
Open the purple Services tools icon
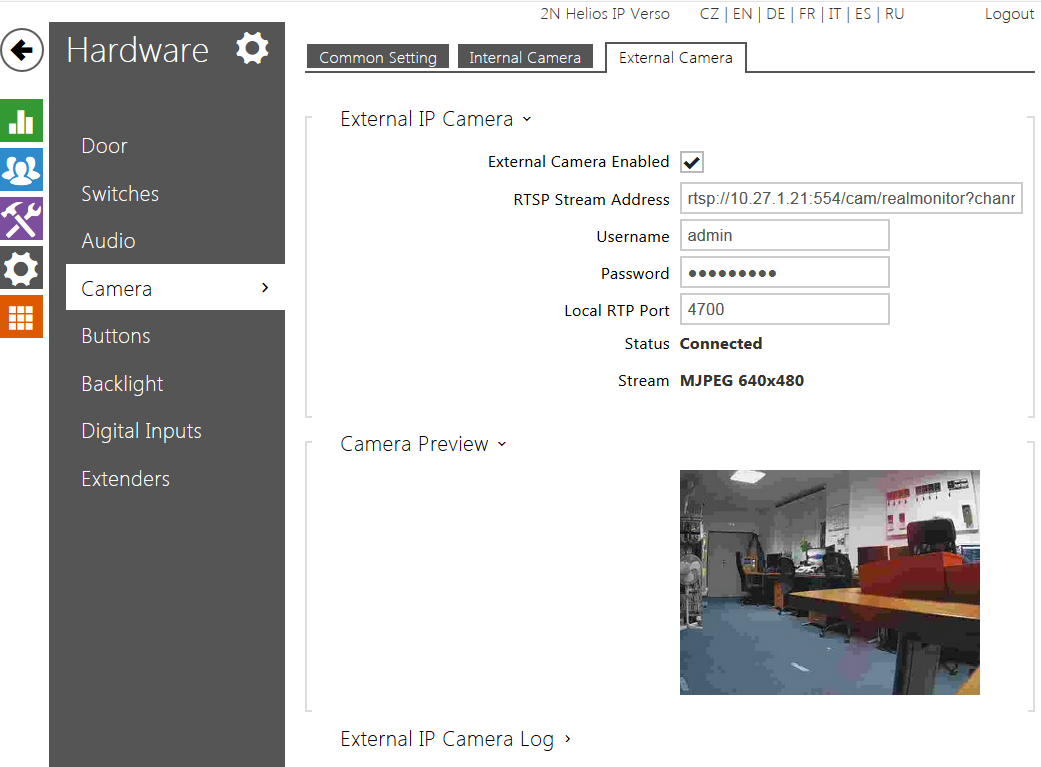[x=22, y=219]
